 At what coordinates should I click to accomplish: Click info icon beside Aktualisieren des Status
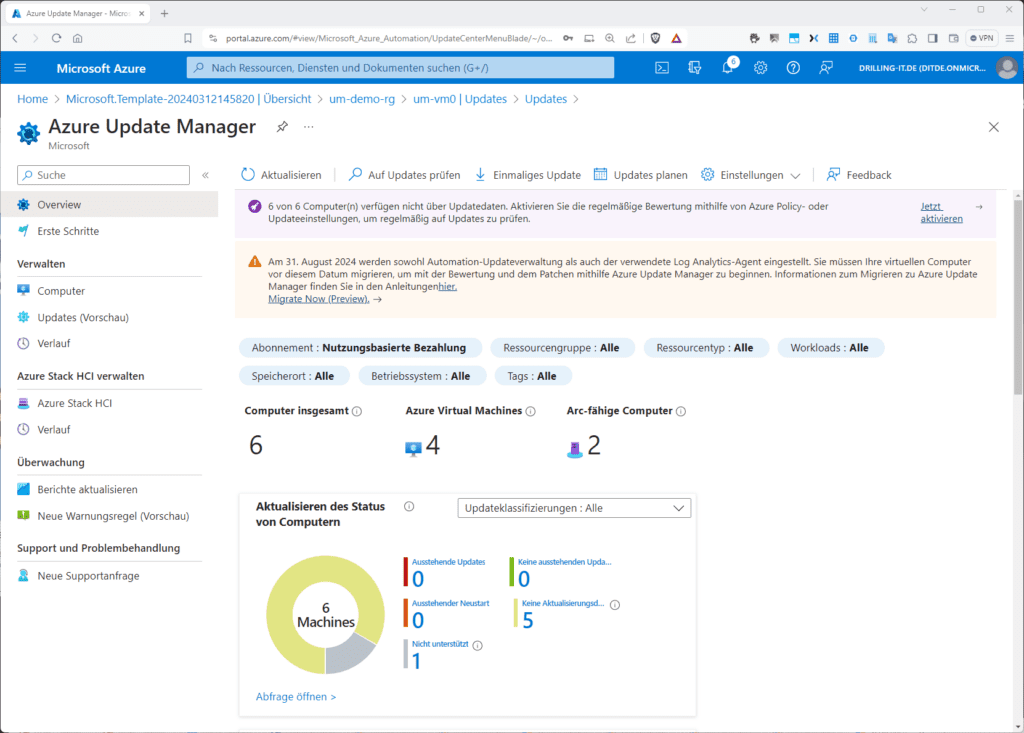click(409, 506)
